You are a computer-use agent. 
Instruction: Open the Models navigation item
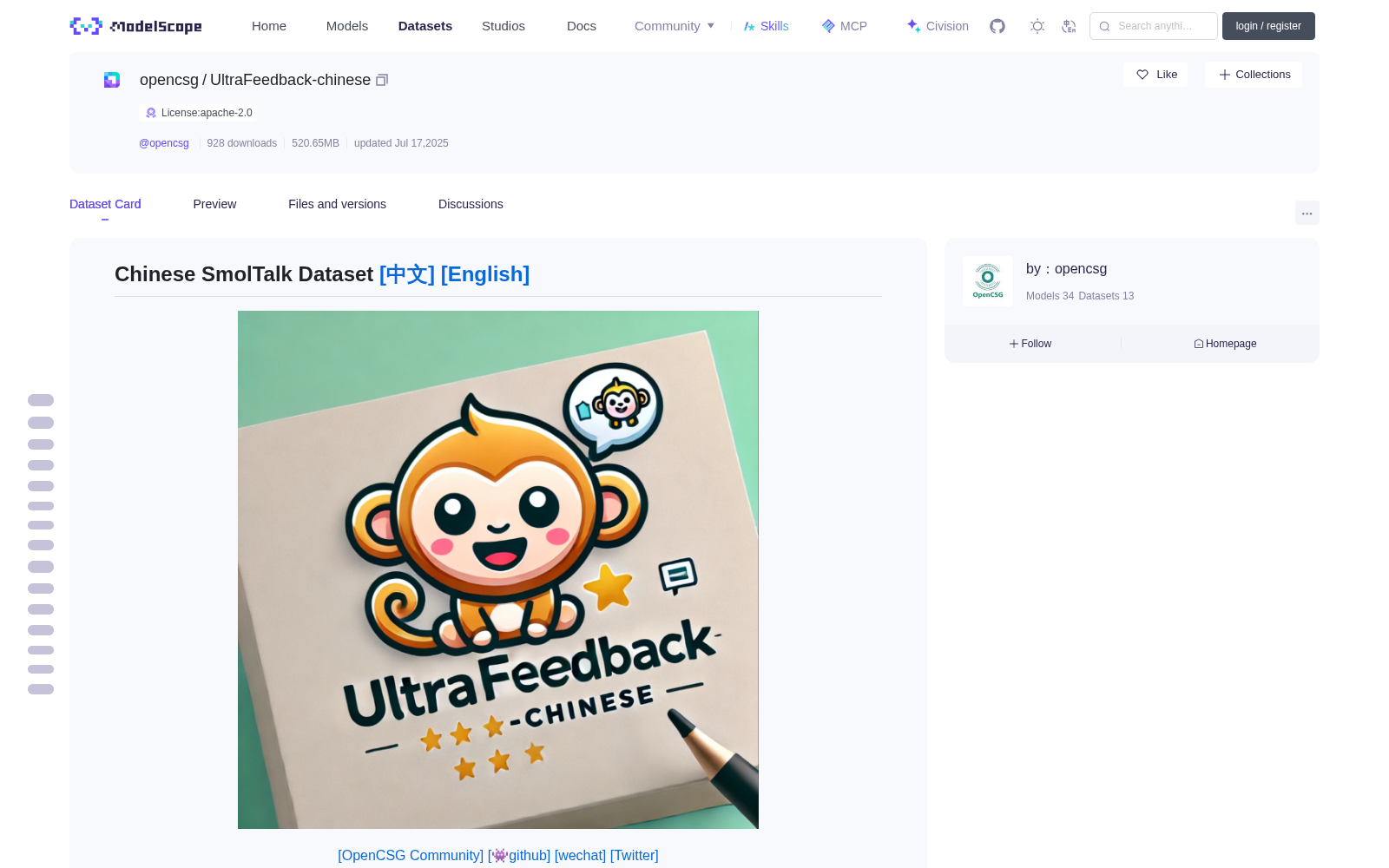[347, 26]
